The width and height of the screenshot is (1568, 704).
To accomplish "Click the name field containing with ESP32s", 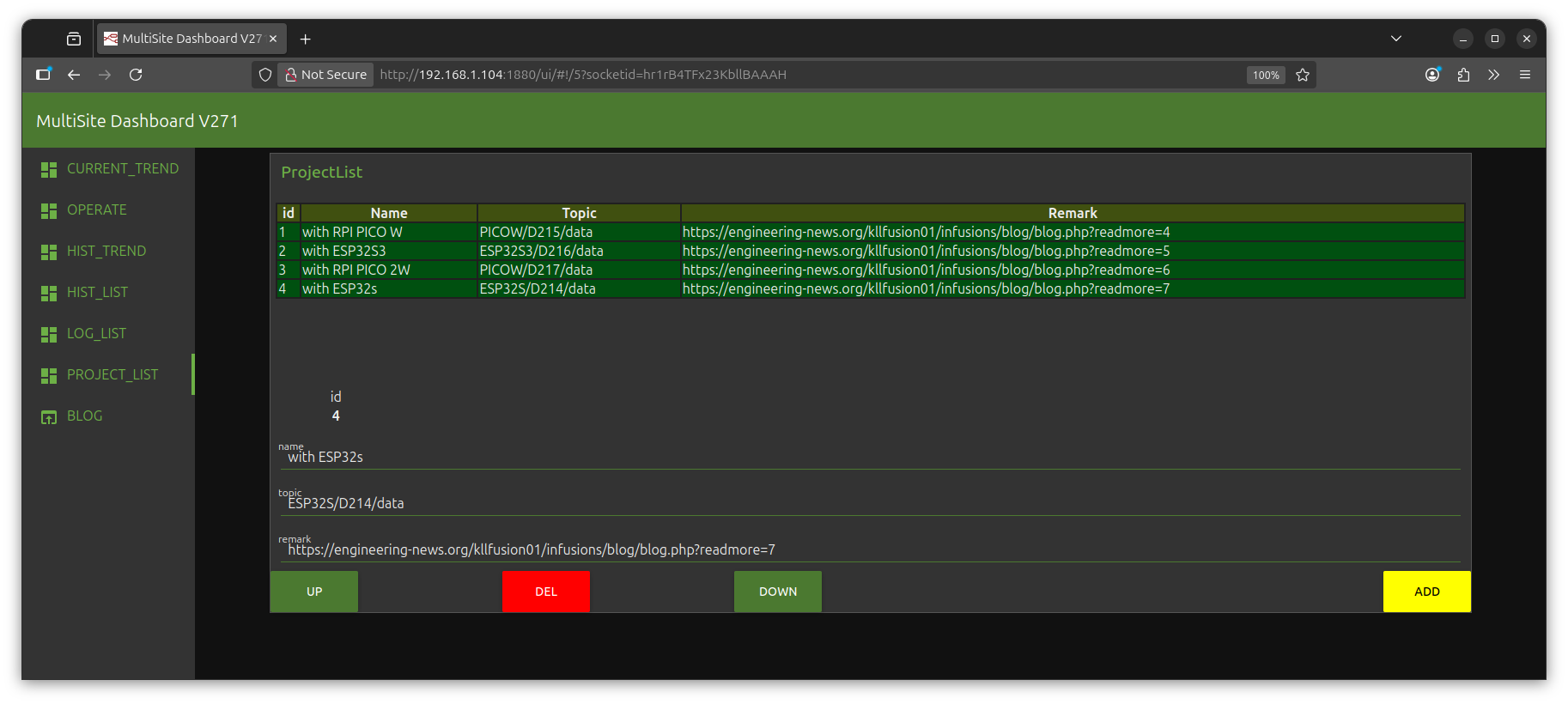I will pyautogui.click(x=869, y=458).
